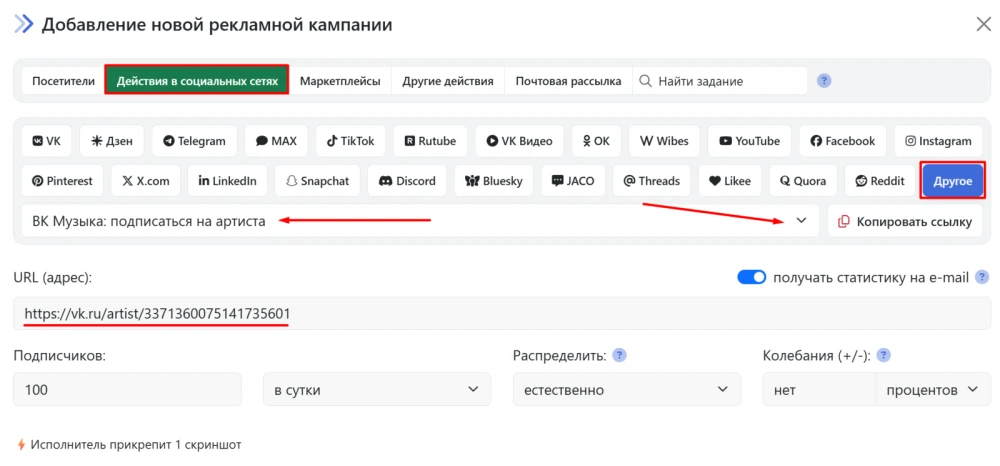Select the X.com platform button
The width and height of the screenshot is (1000, 466).
(145, 181)
